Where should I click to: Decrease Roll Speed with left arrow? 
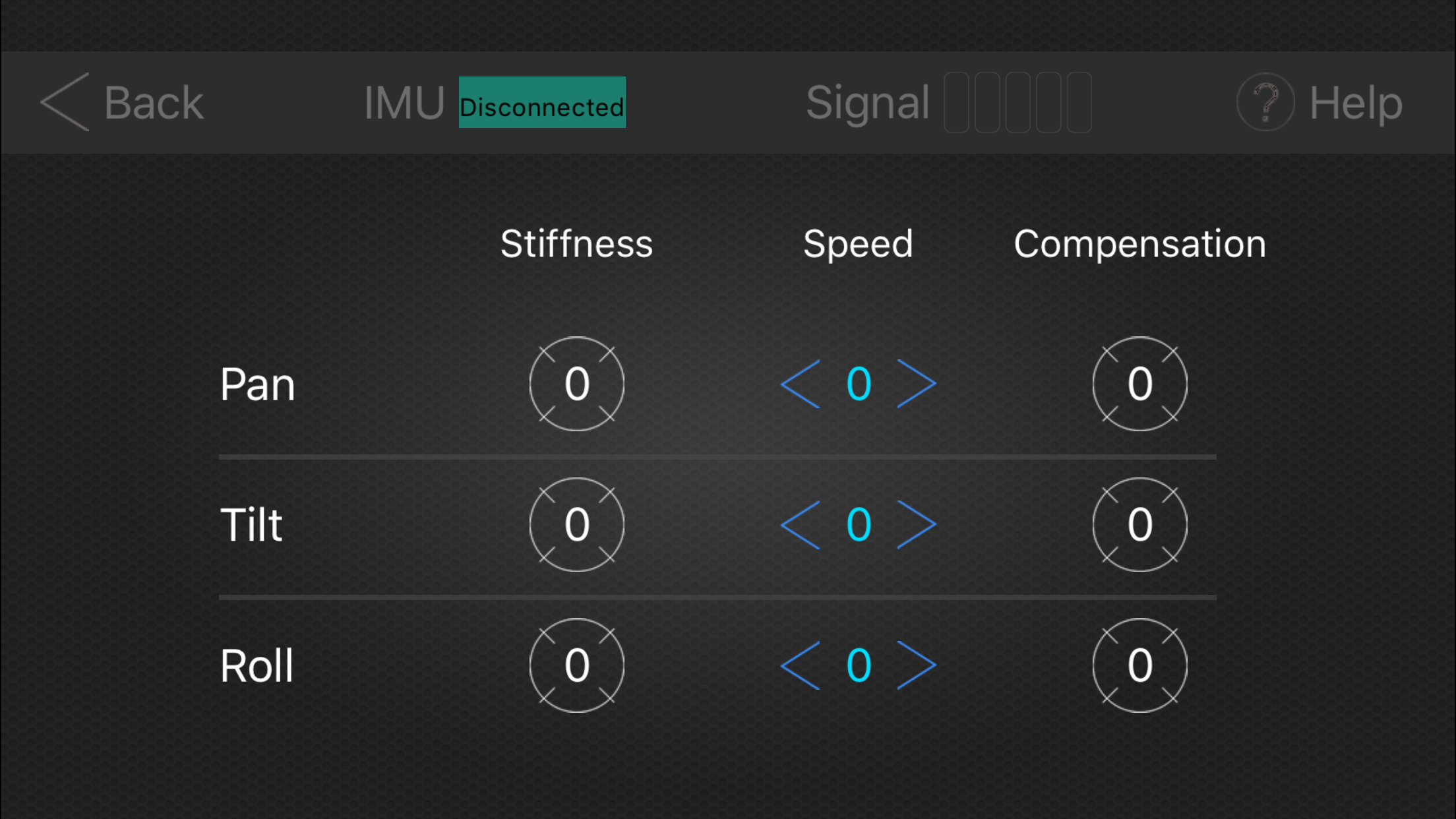pos(800,665)
